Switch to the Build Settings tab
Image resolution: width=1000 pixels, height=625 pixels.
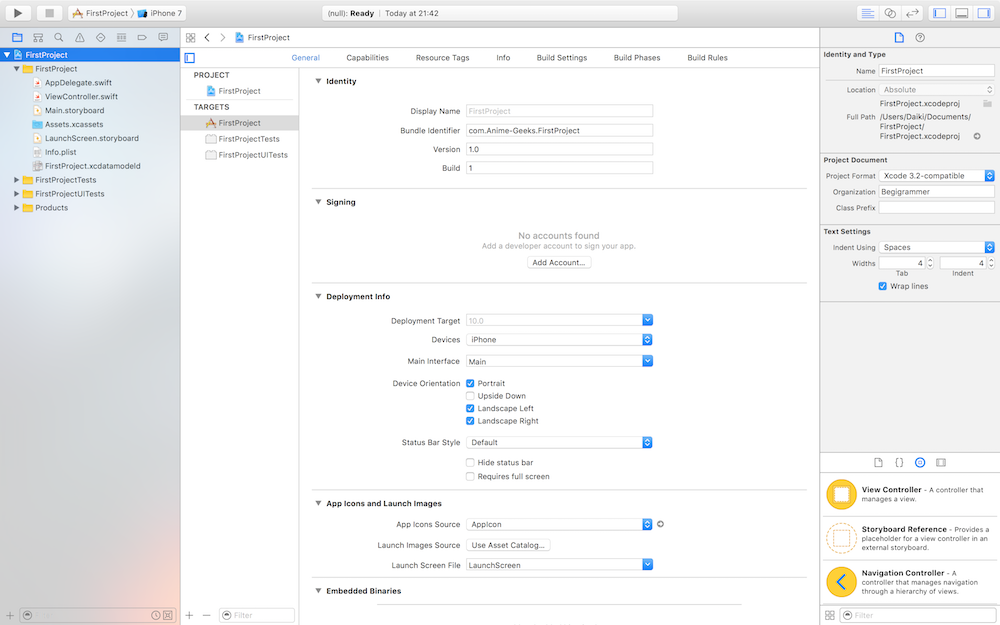562,57
